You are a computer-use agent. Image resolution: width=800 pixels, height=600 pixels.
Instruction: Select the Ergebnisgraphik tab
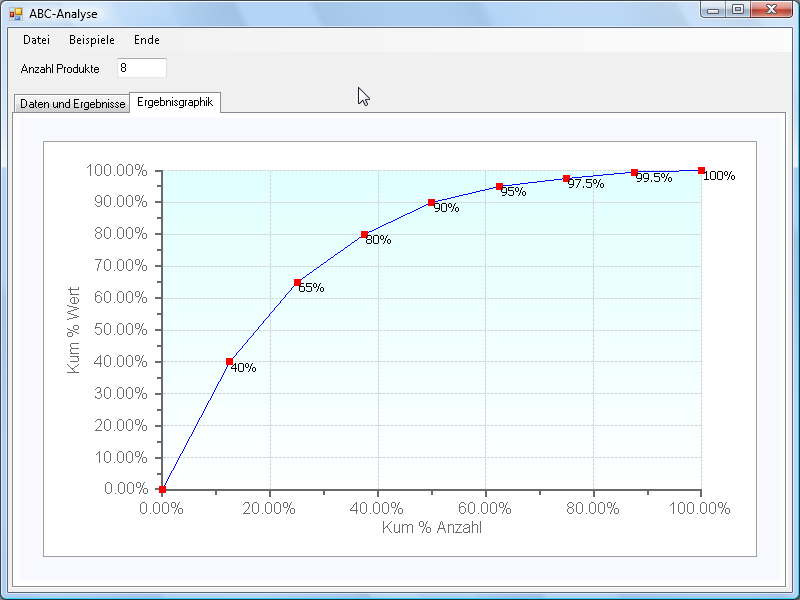pyautogui.click(x=175, y=102)
